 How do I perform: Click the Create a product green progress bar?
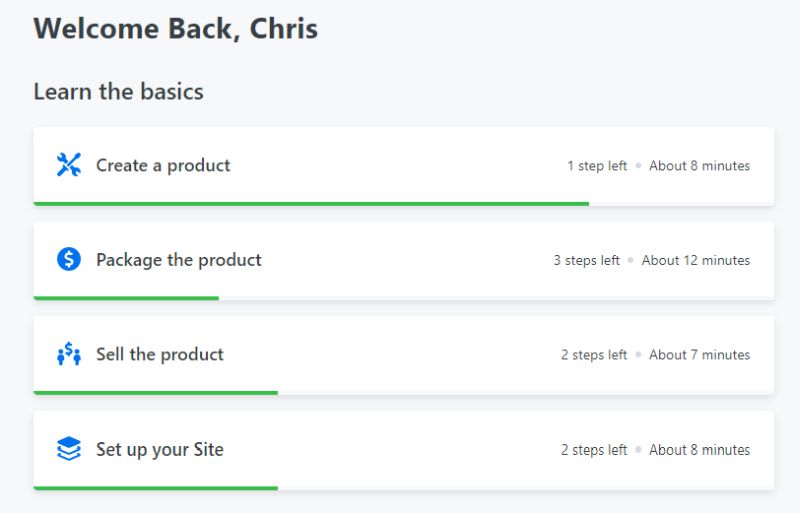click(311, 204)
